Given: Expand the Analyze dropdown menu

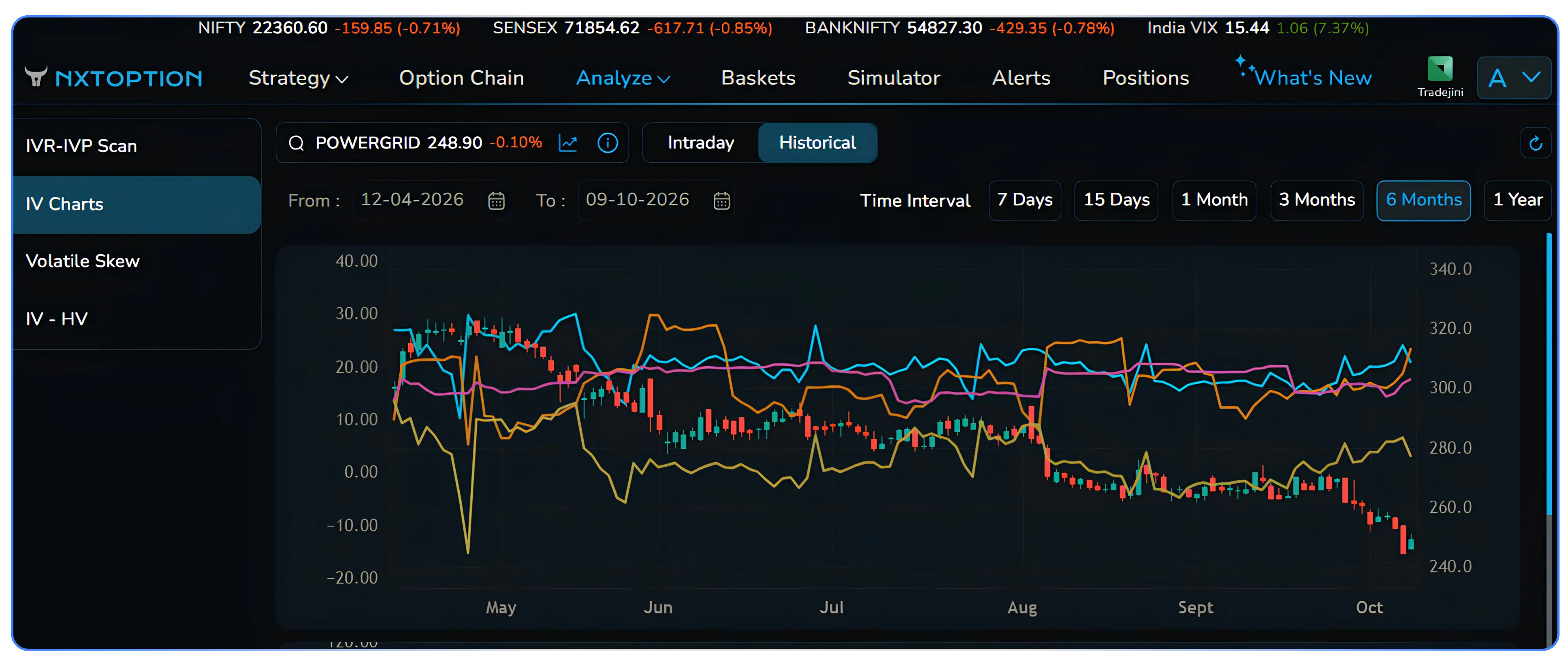Looking at the screenshot, I should 623,78.
